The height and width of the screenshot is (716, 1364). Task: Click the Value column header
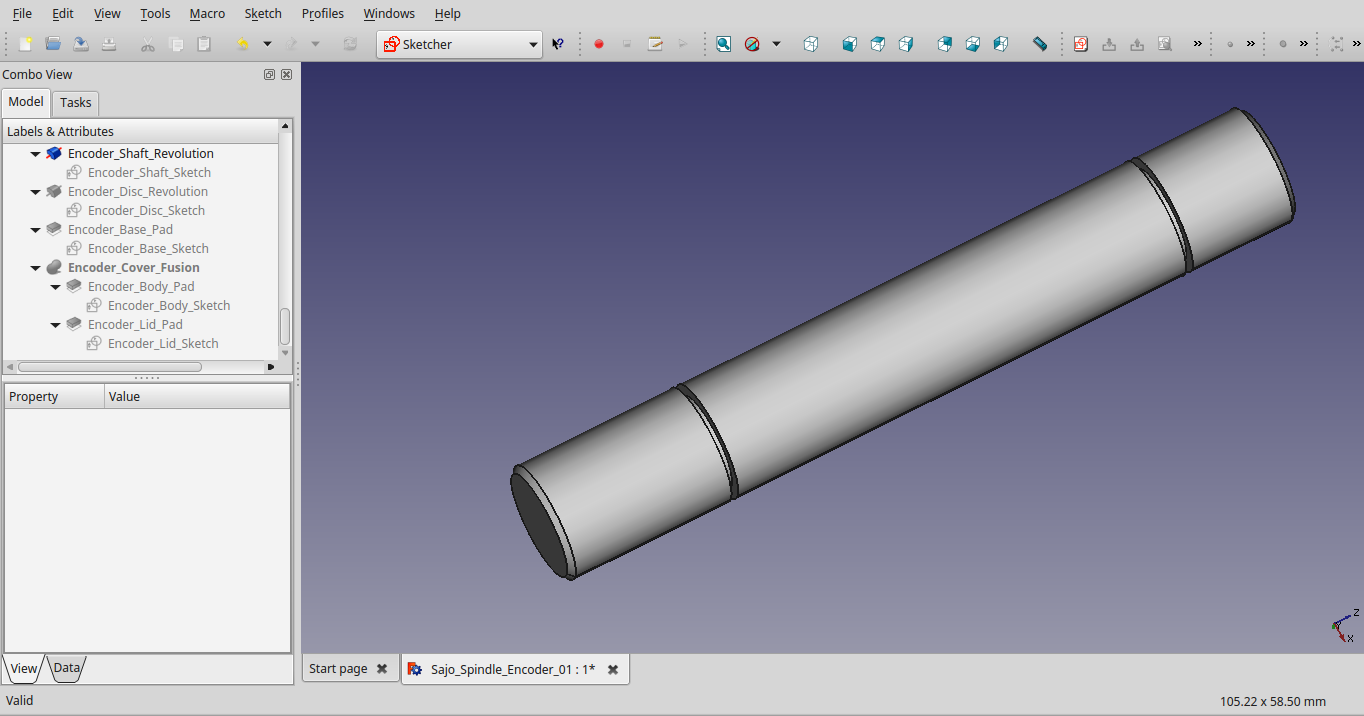198,397
